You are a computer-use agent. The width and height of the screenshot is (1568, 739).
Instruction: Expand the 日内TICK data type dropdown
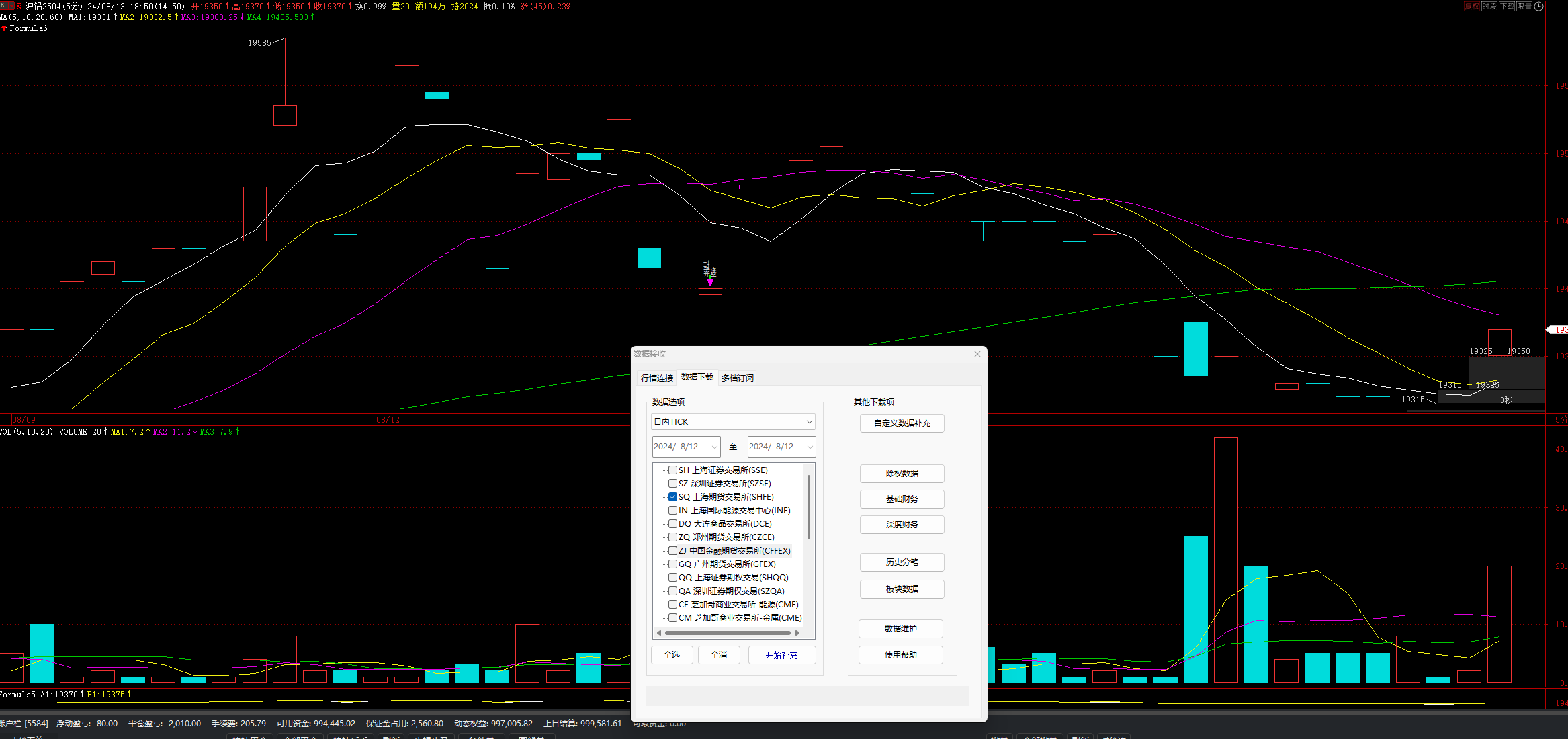pos(734,422)
